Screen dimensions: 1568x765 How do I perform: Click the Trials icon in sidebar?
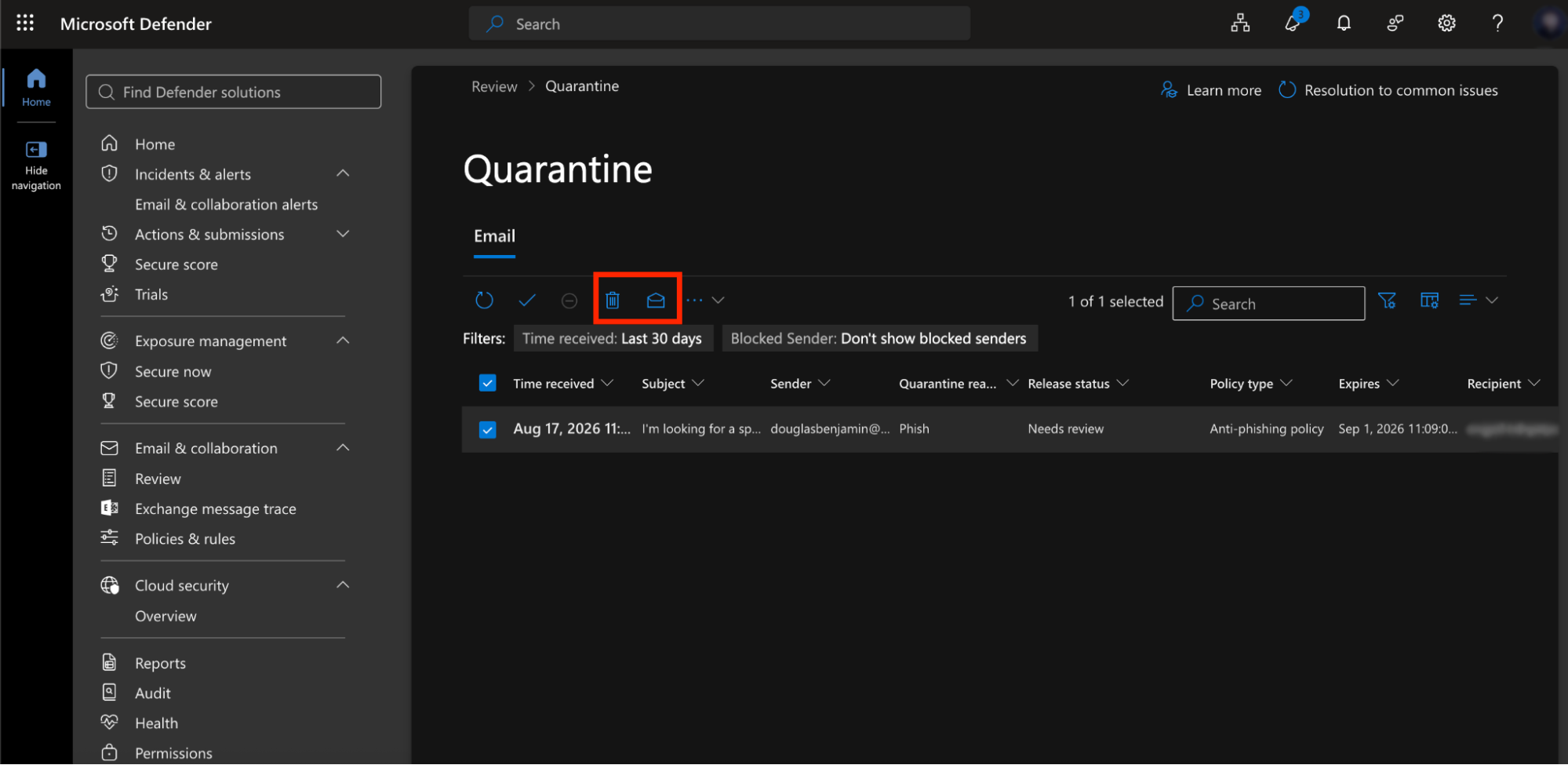(x=110, y=293)
